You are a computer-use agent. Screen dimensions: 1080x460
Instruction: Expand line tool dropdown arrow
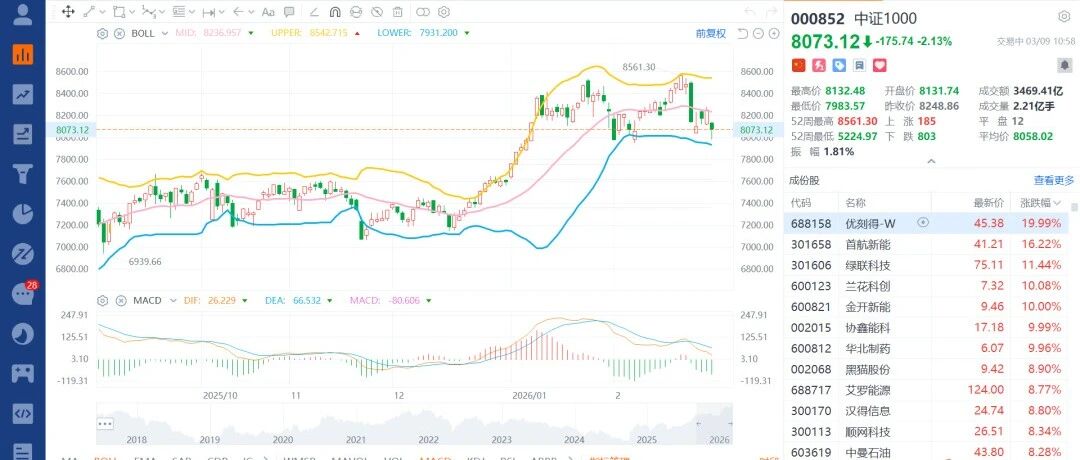pyautogui.click(x=103, y=12)
